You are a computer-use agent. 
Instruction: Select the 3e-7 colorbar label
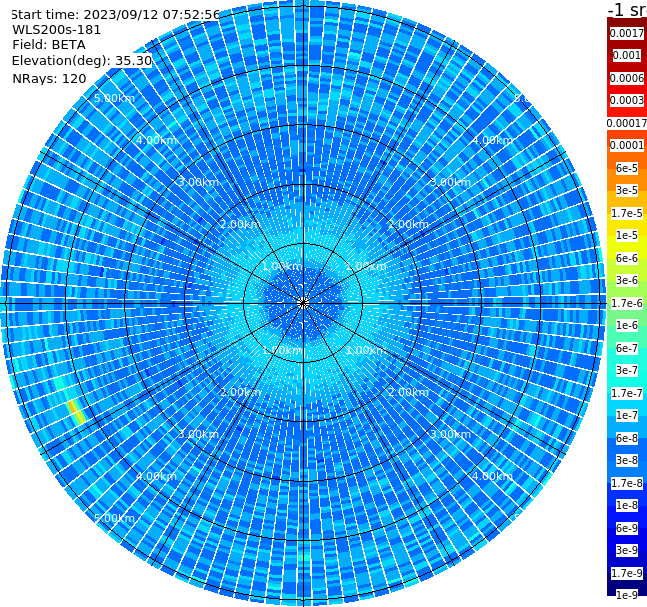[x=627, y=370]
